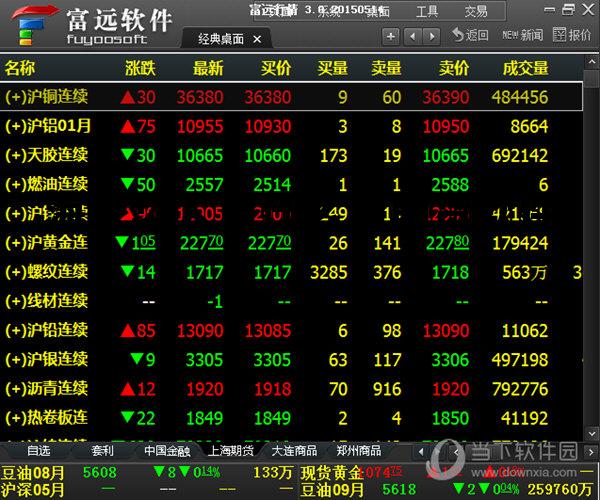The width and height of the screenshot is (600, 500).
Task: Sort by the 涨跌 column header
Action: tap(140, 68)
